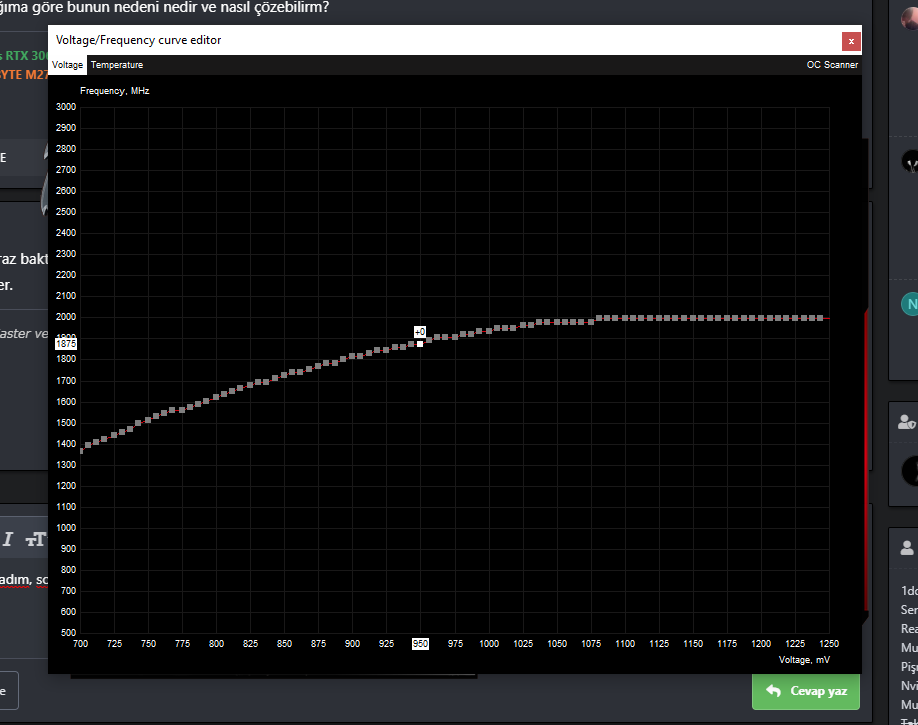The height and width of the screenshot is (725, 918).
Task: Click the highlighted 1875 frequency value
Action: (x=66, y=344)
